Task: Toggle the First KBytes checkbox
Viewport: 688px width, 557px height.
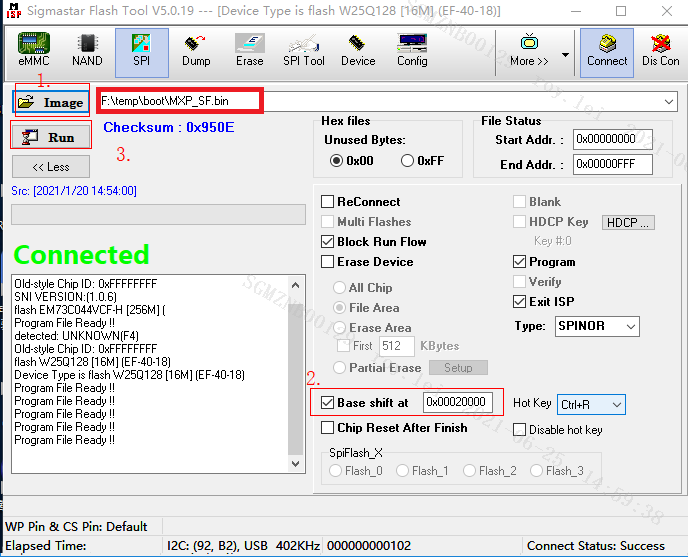Action: coord(344,346)
